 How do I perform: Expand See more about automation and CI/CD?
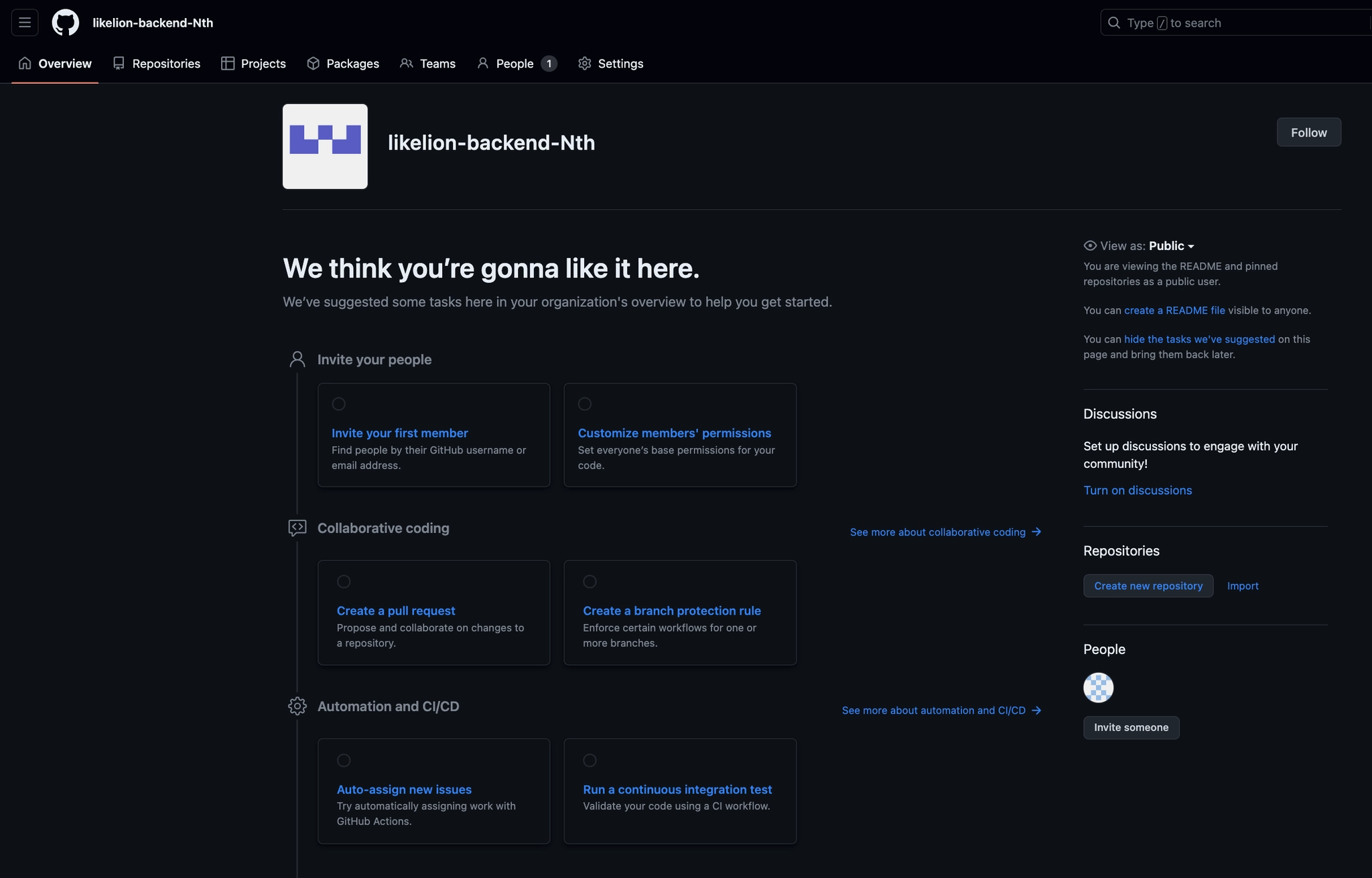click(x=941, y=710)
